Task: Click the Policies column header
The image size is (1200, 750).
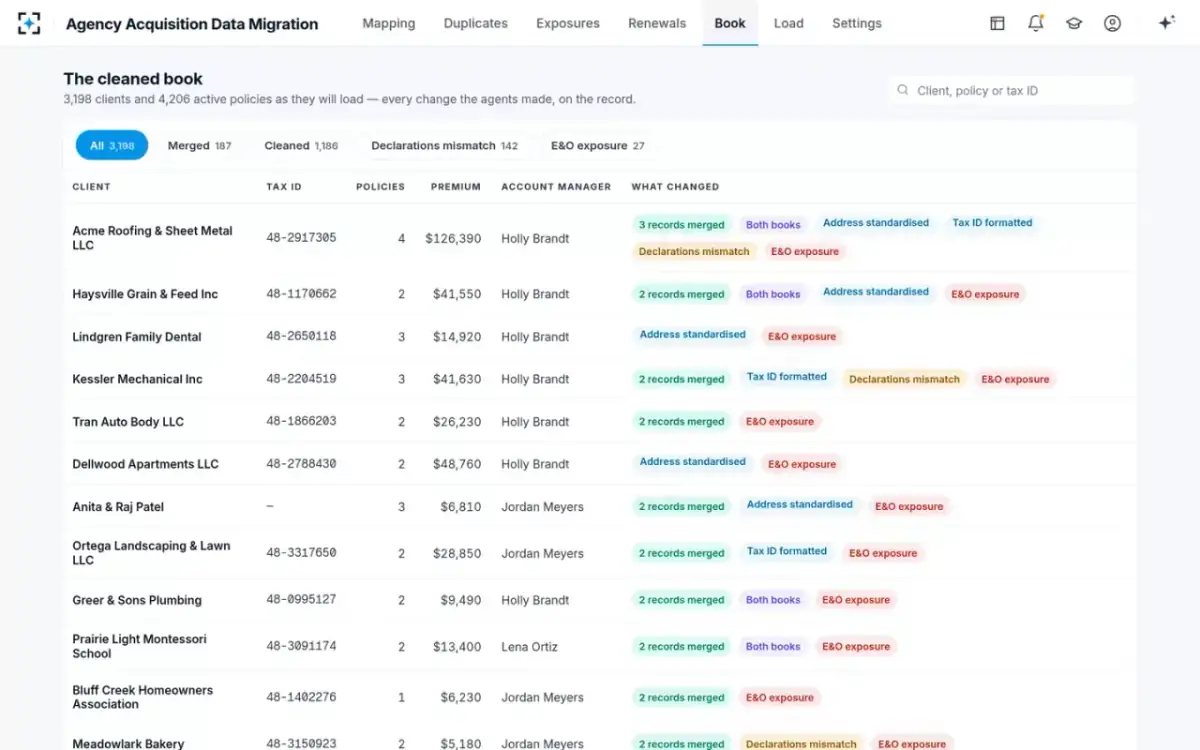Action: pos(380,187)
